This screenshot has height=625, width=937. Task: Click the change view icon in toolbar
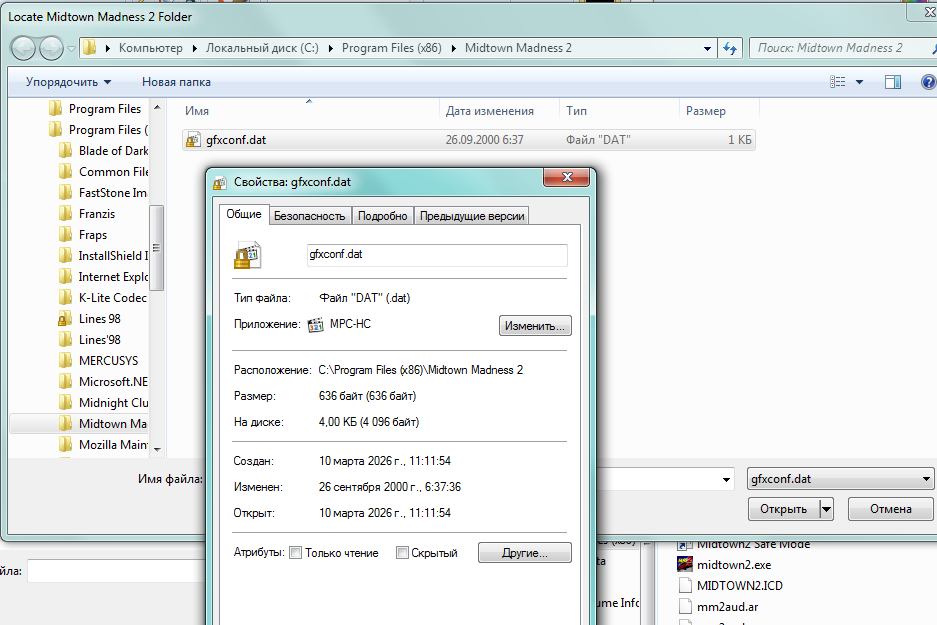pyautogui.click(x=838, y=82)
